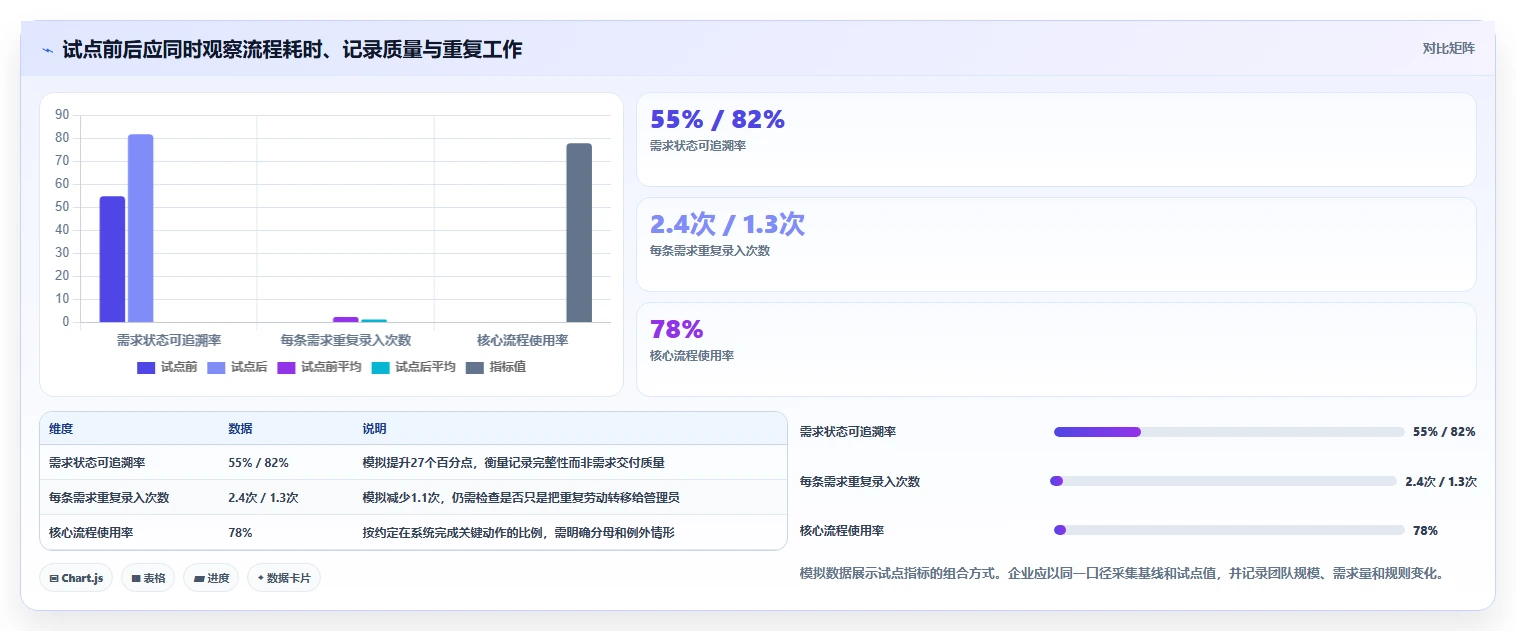This screenshot has width=1516, height=631.
Task: Click the 维度 table column header
Action: pyautogui.click(x=61, y=428)
